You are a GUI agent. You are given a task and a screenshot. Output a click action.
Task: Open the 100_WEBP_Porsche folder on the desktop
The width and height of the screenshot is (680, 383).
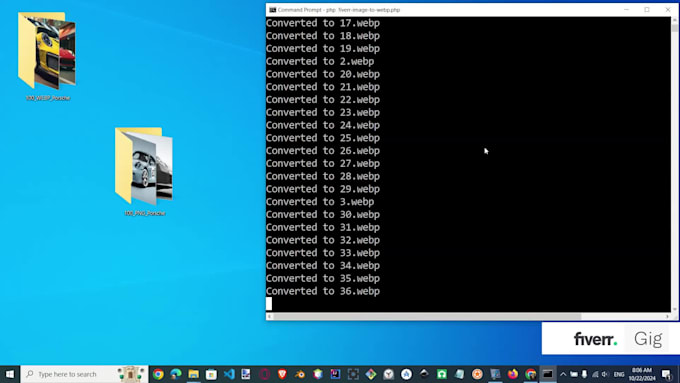click(x=47, y=56)
